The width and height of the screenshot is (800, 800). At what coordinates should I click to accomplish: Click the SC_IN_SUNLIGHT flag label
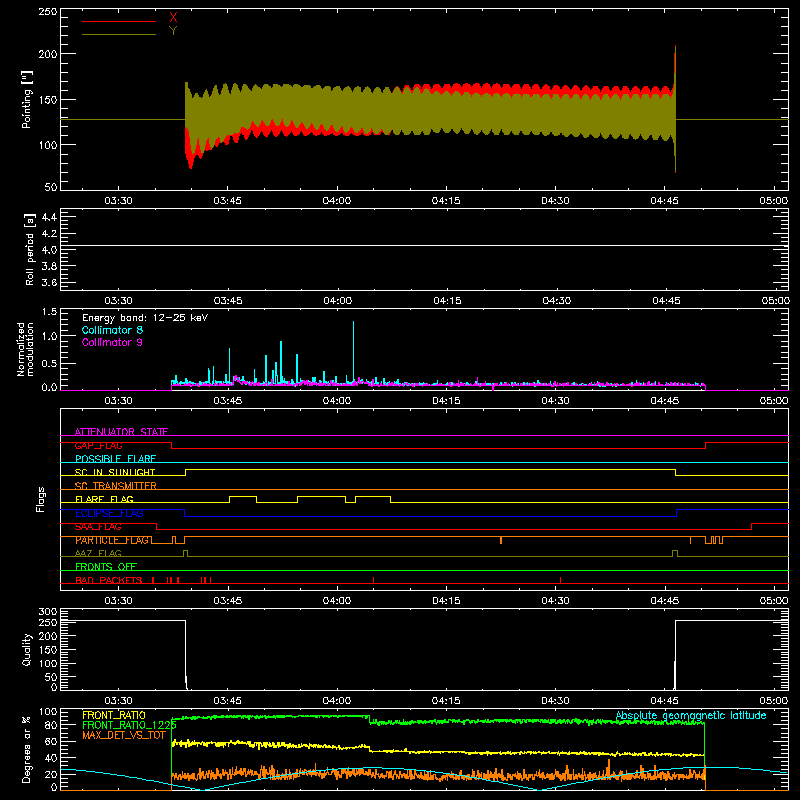115,472
